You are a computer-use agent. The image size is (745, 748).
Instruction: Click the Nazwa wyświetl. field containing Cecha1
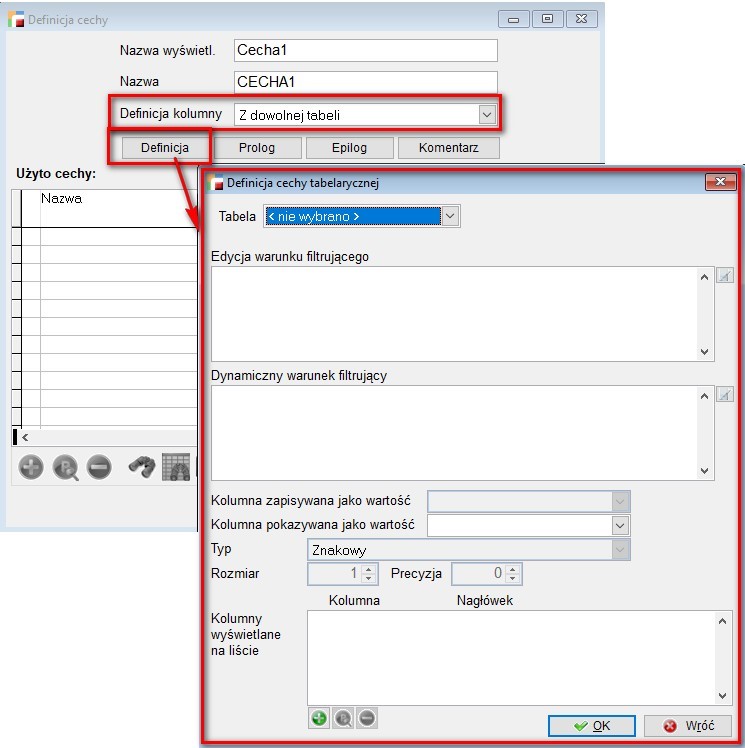pos(365,50)
